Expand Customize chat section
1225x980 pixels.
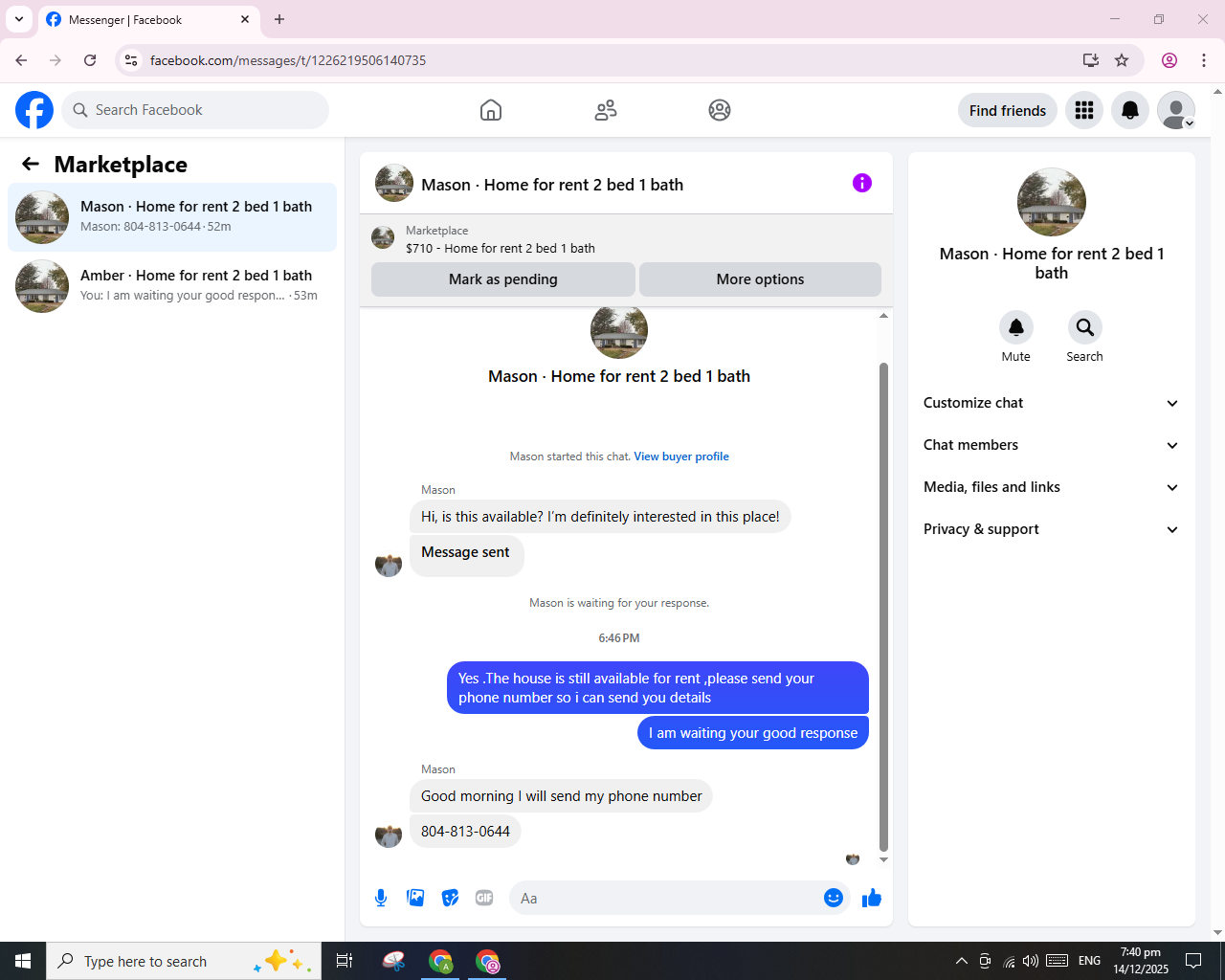1051,403
